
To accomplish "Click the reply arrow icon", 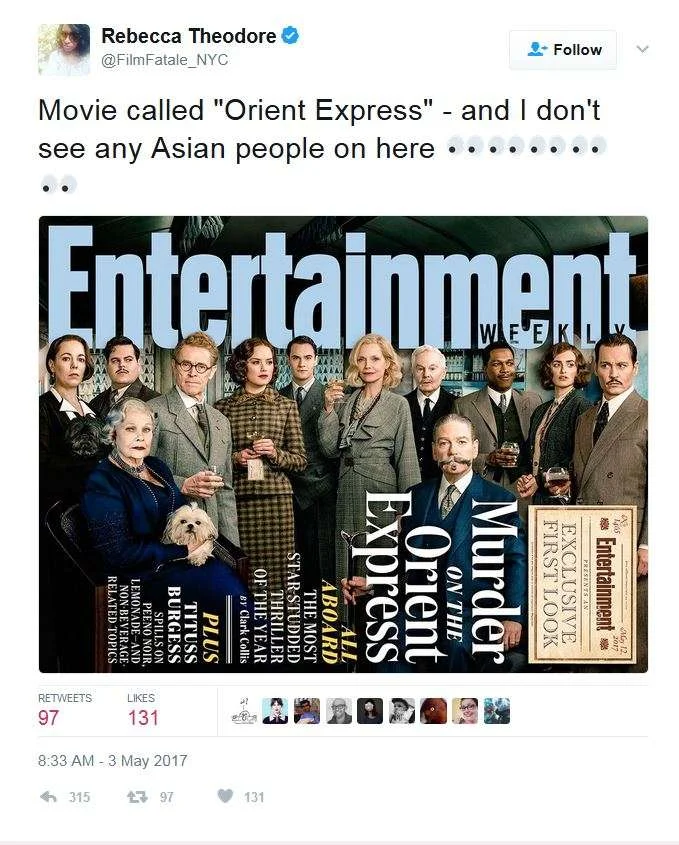I will click(x=48, y=796).
